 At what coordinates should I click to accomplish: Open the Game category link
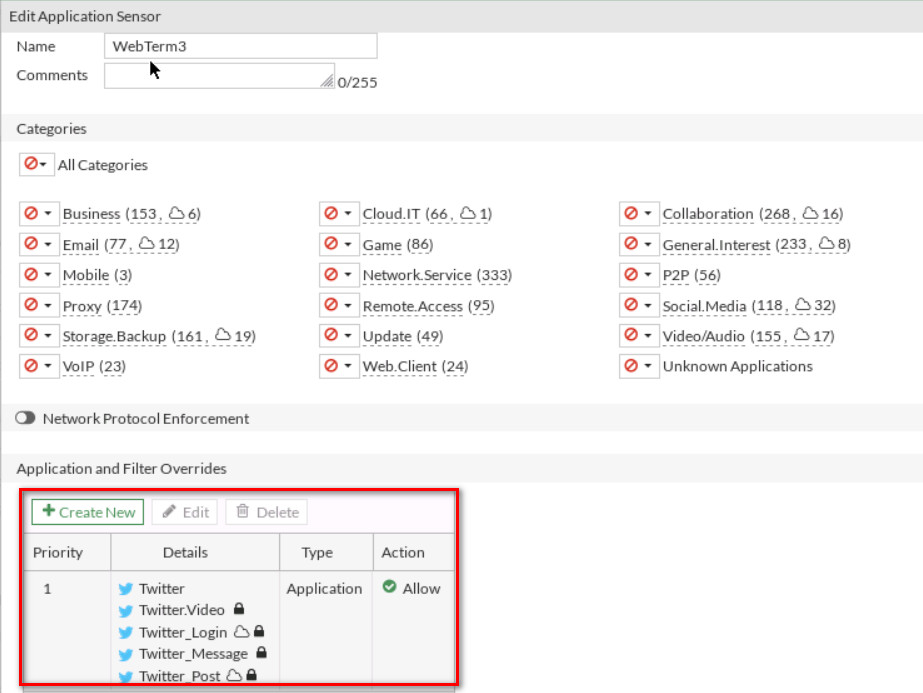[x=384, y=244]
